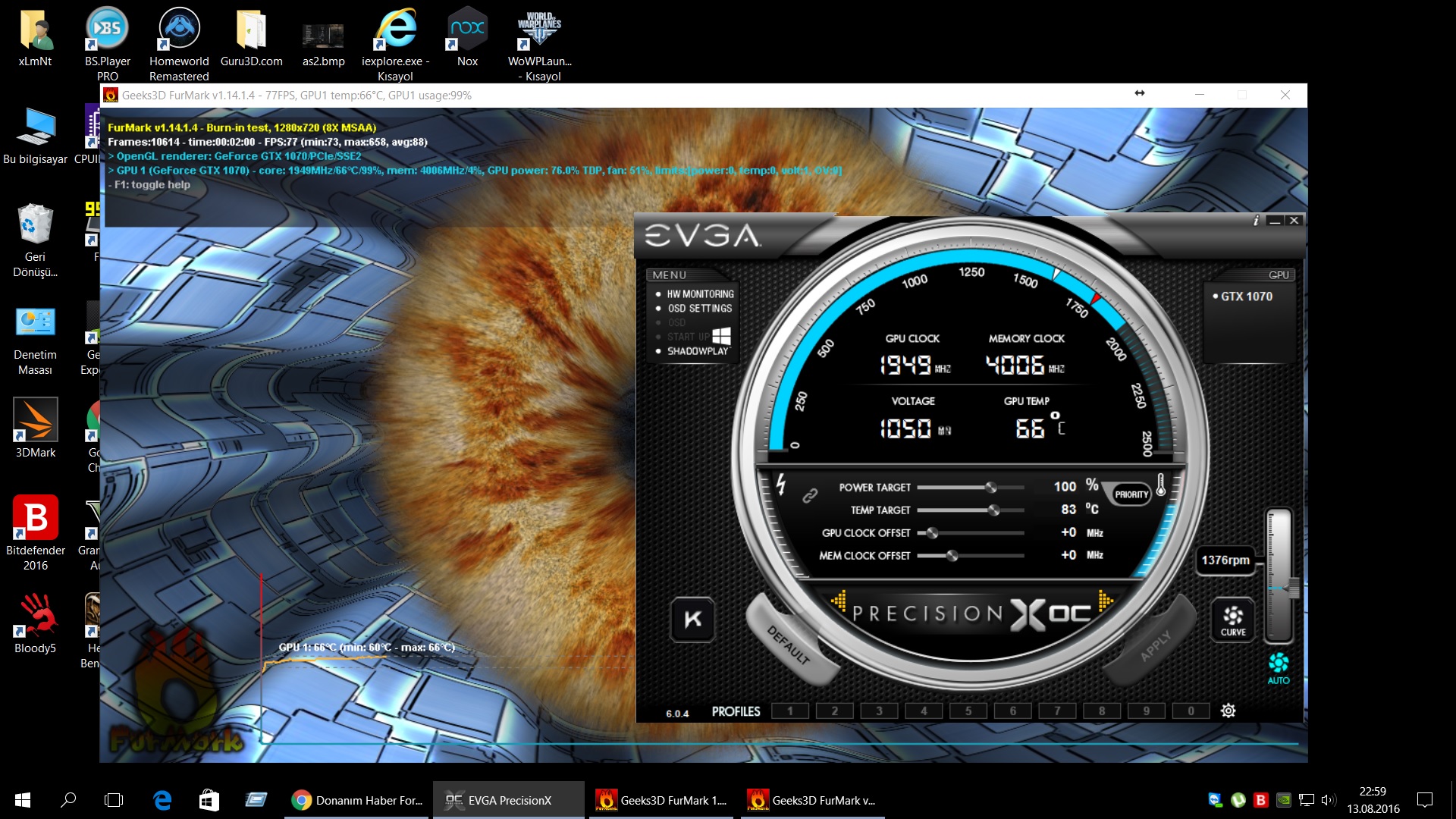Open BS.Player PRO desktop shortcut
1456x819 pixels.
(x=107, y=43)
